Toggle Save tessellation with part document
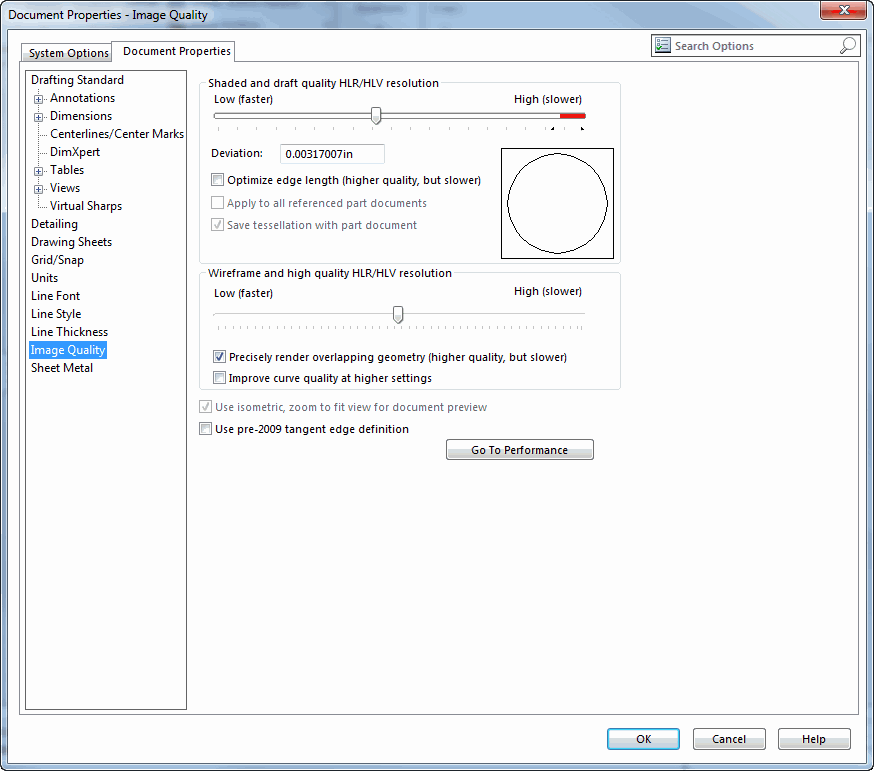The height and width of the screenshot is (771, 874). tap(217, 225)
